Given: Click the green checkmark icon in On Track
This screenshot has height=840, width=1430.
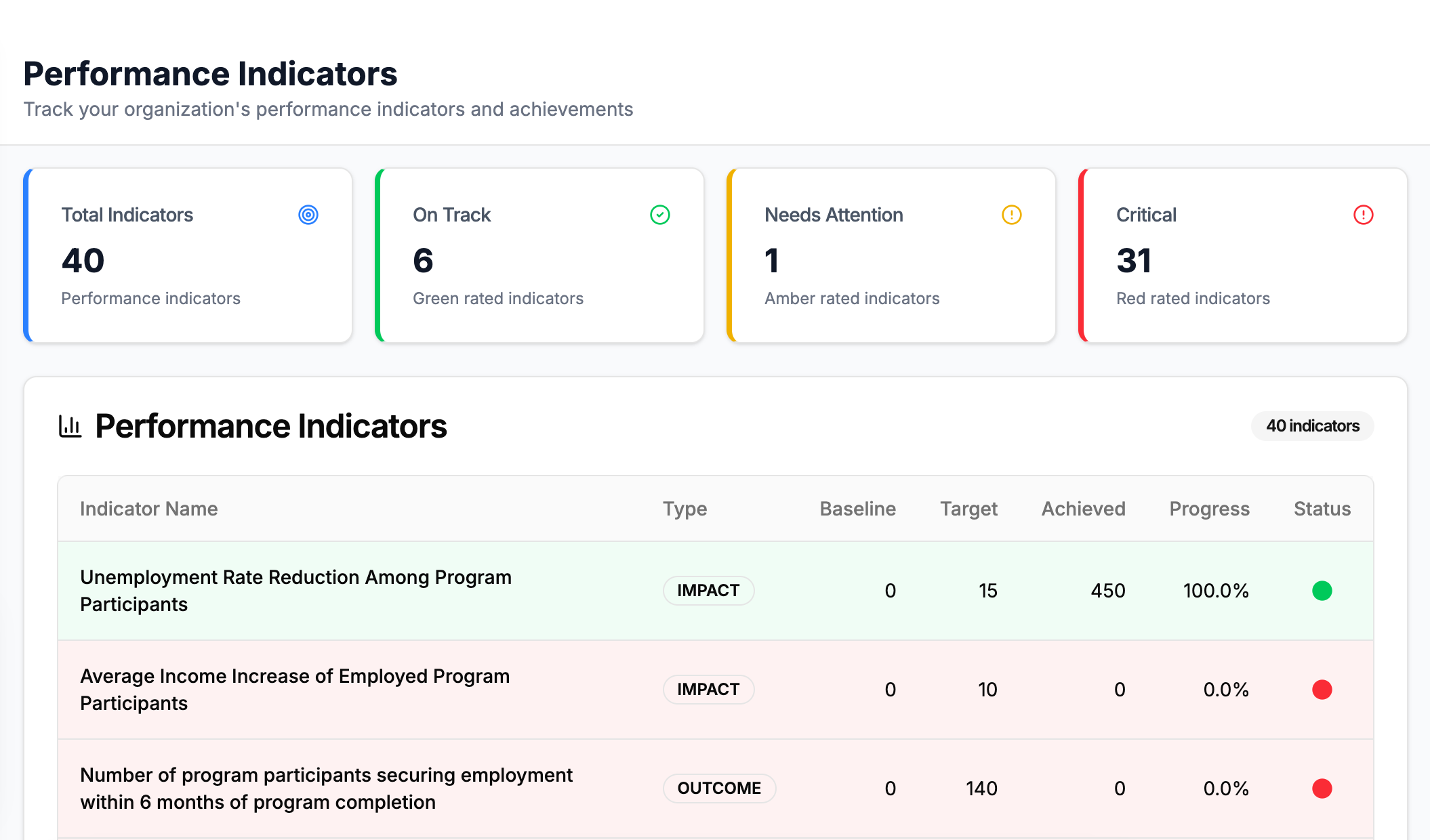Looking at the screenshot, I should click(x=660, y=215).
